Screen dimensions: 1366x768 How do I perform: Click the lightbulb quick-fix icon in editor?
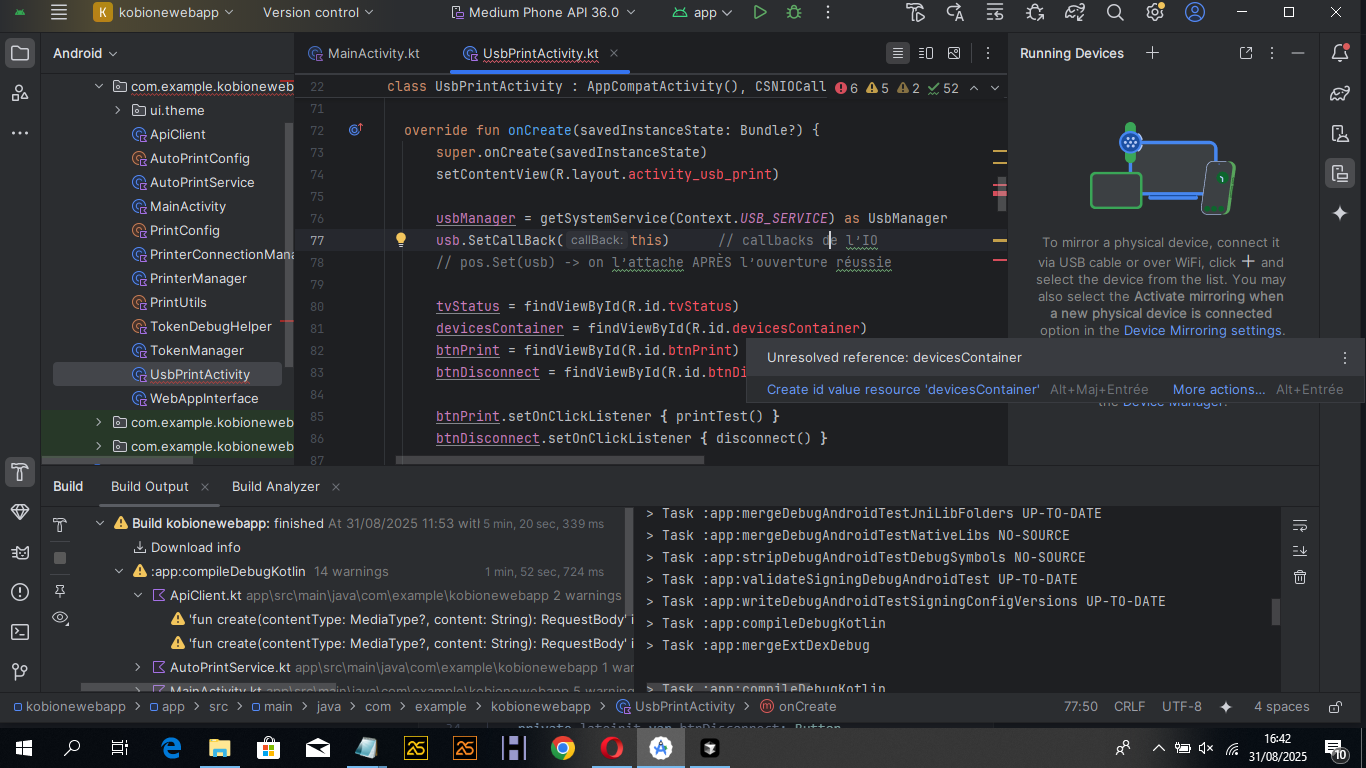401,240
